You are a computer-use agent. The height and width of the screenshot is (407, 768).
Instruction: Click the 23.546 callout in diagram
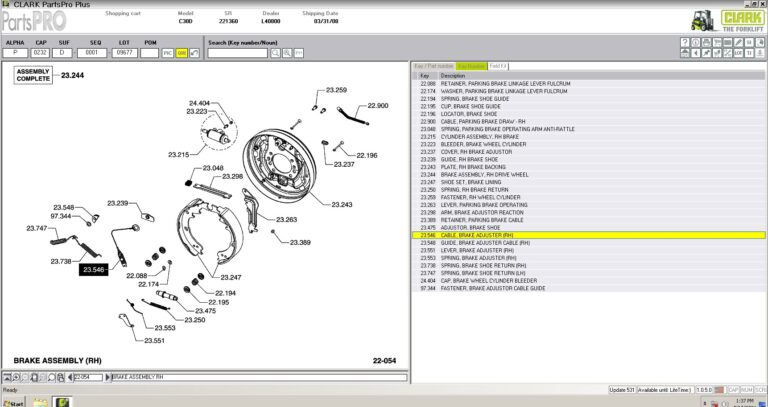click(x=94, y=270)
